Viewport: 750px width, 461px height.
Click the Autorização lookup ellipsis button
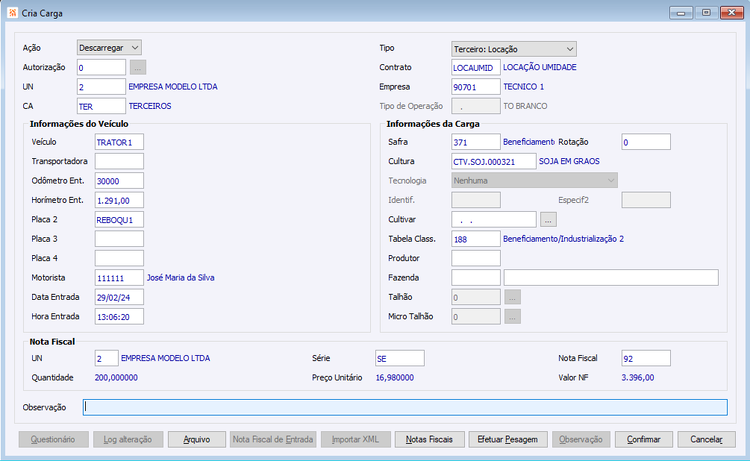point(138,67)
